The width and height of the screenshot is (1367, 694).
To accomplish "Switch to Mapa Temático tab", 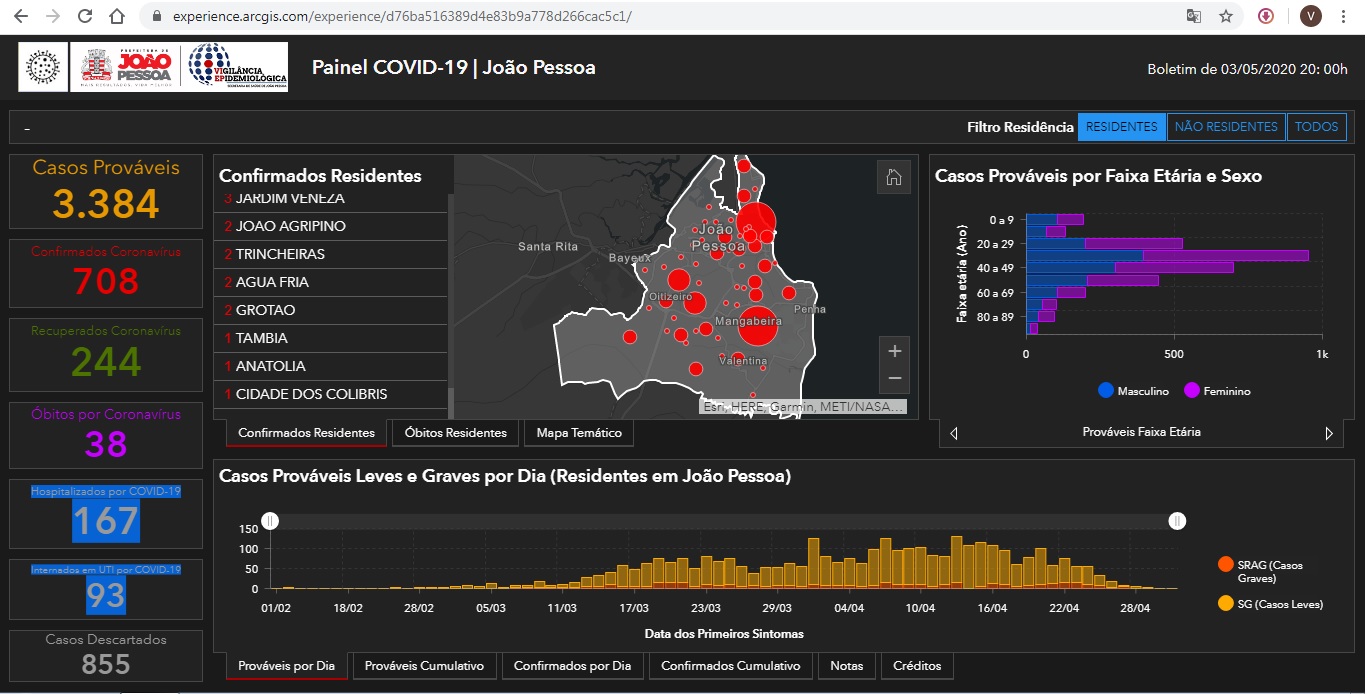I will click(578, 433).
